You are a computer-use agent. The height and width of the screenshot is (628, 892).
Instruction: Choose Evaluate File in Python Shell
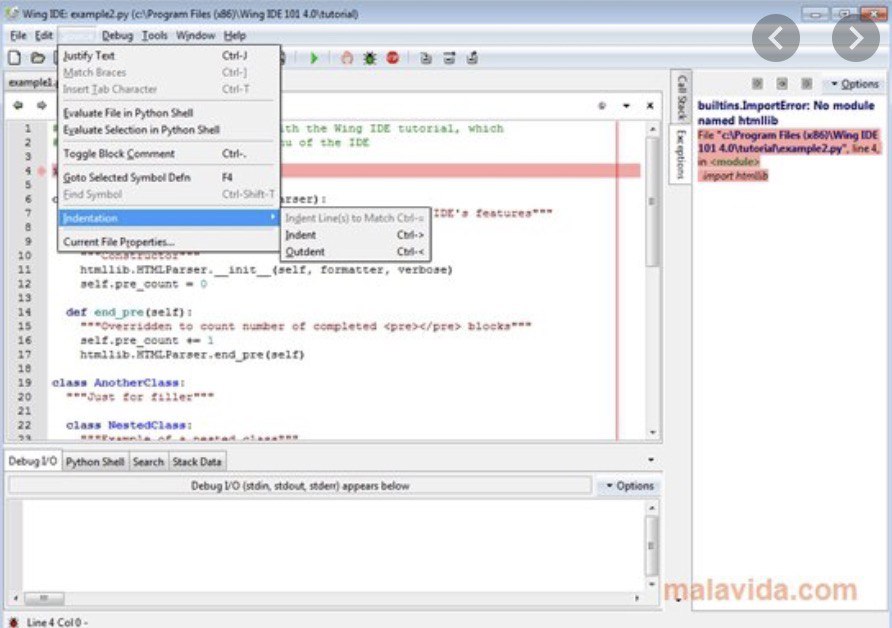[x=168, y=113]
